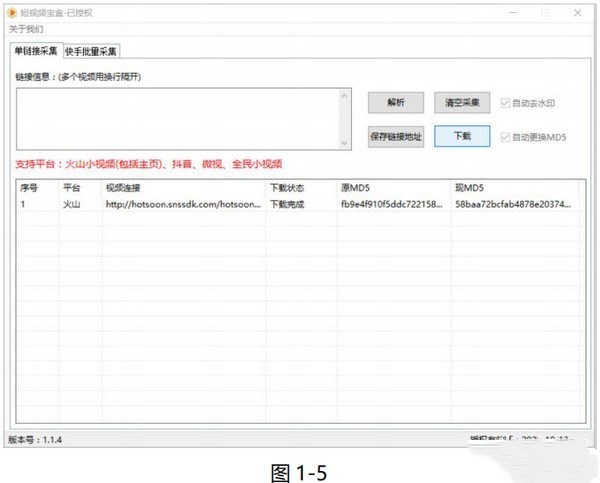This screenshot has height=483, width=600.
Task: Click the 火山 platform cell
Action: coord(72,204)
